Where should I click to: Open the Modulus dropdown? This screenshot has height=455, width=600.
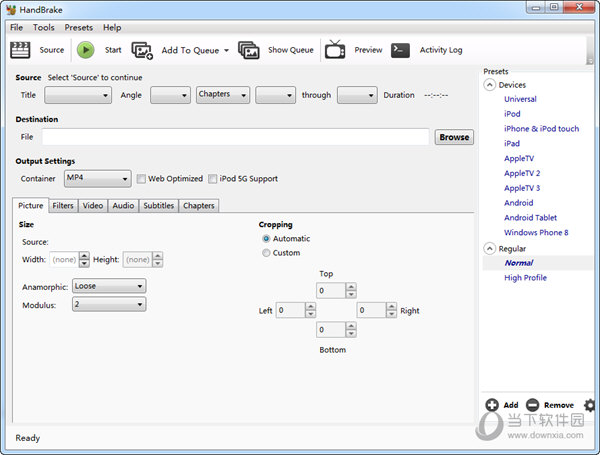click(109, 304)
